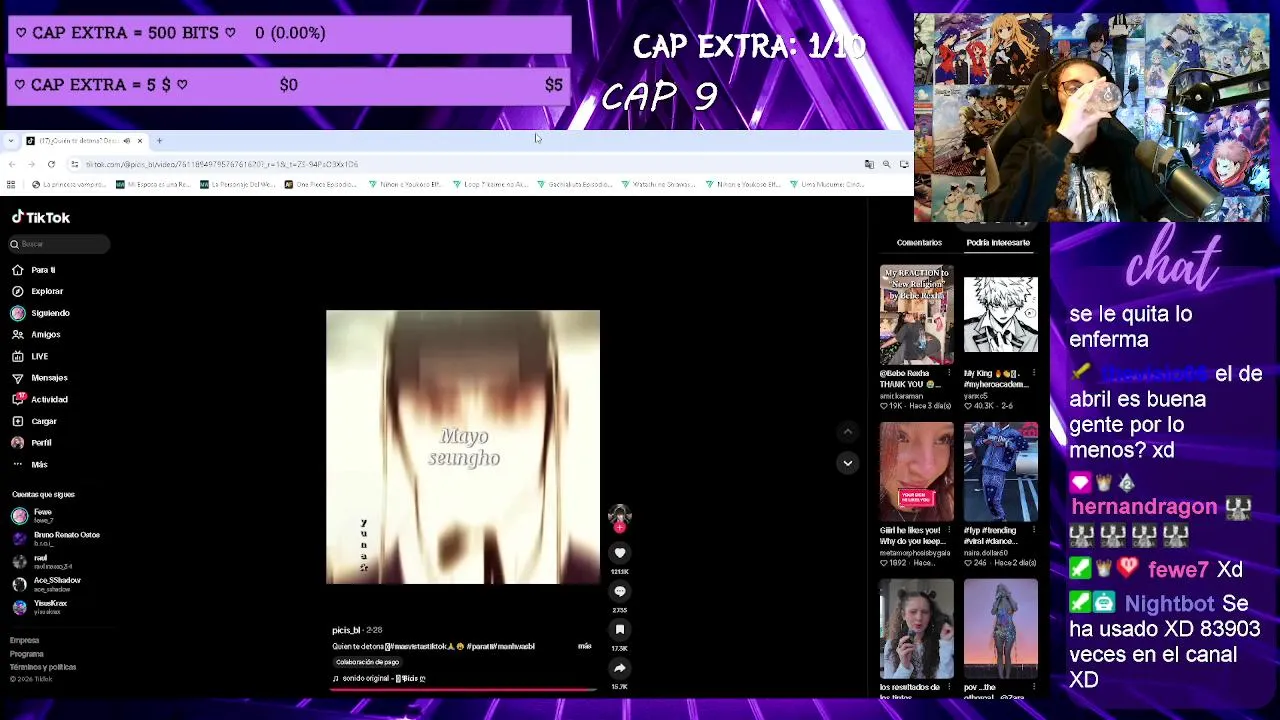The image size is (1280, 720).
Task: Expand the caption with más
Action: (585, 646)
